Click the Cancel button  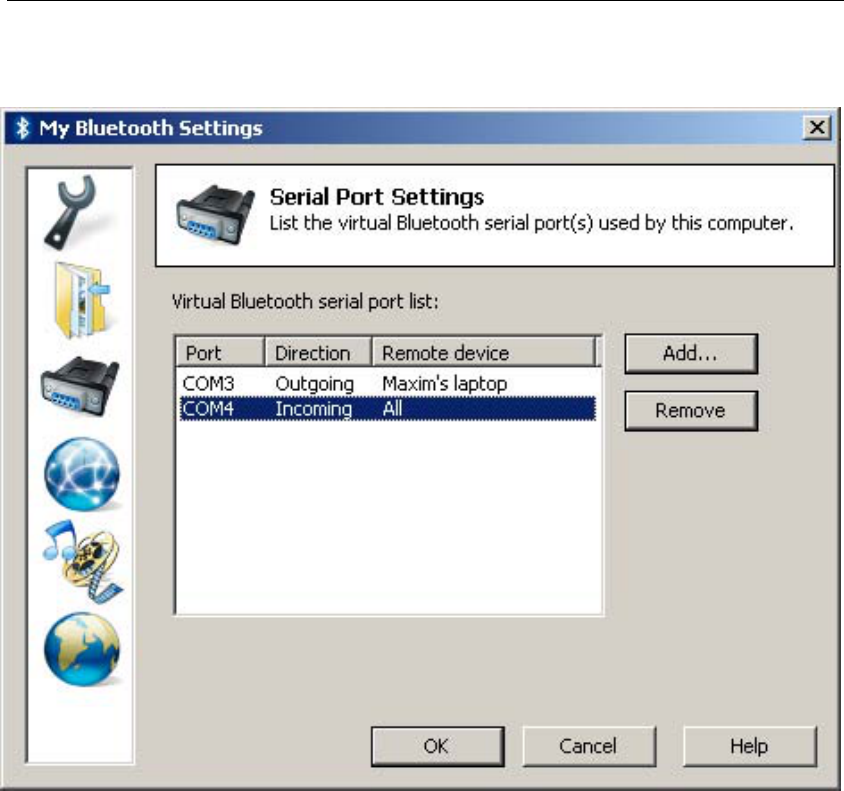589,746
